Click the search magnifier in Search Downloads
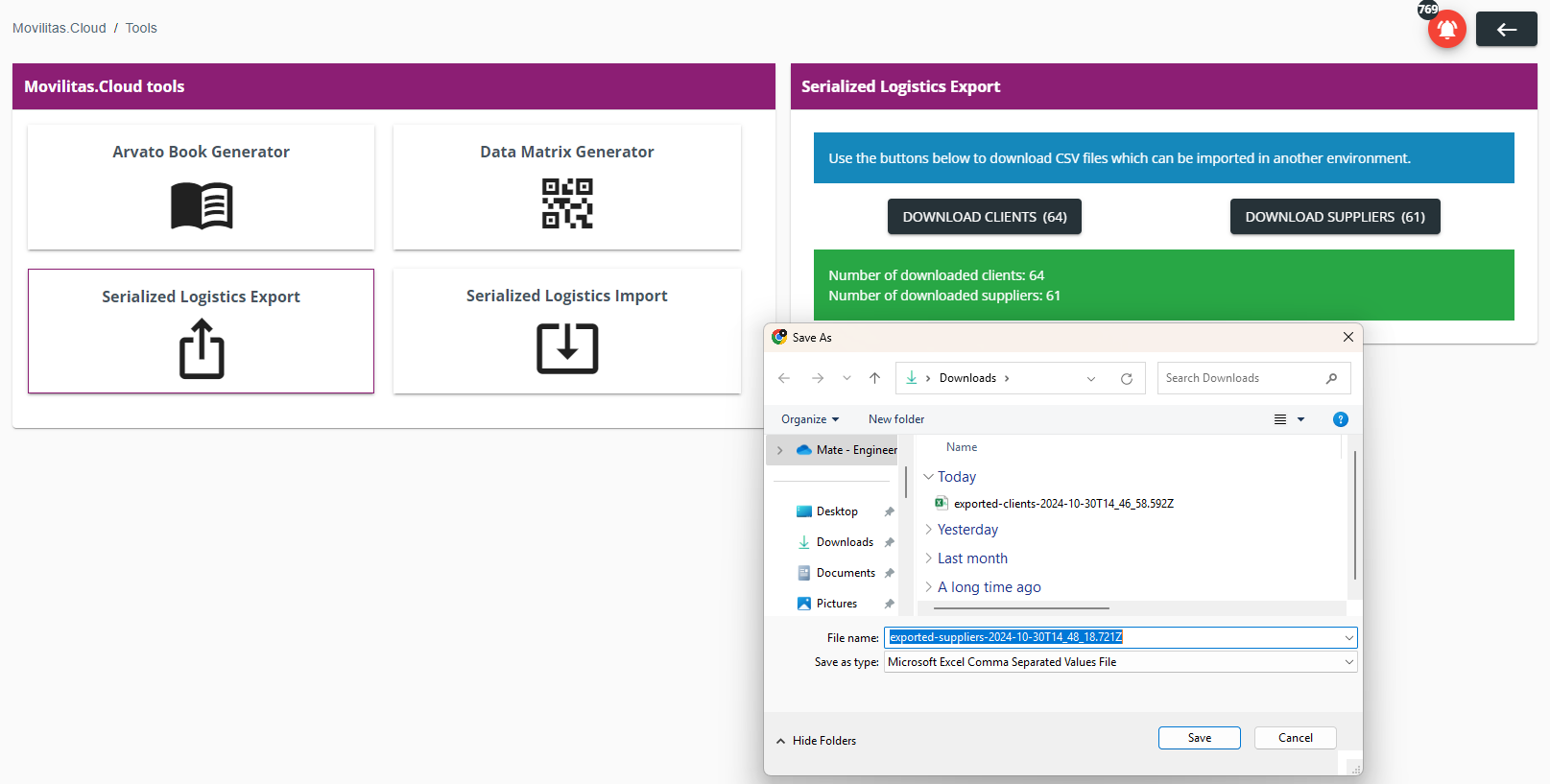Viewport: 1550px width, 784px height. (1331, 378)
